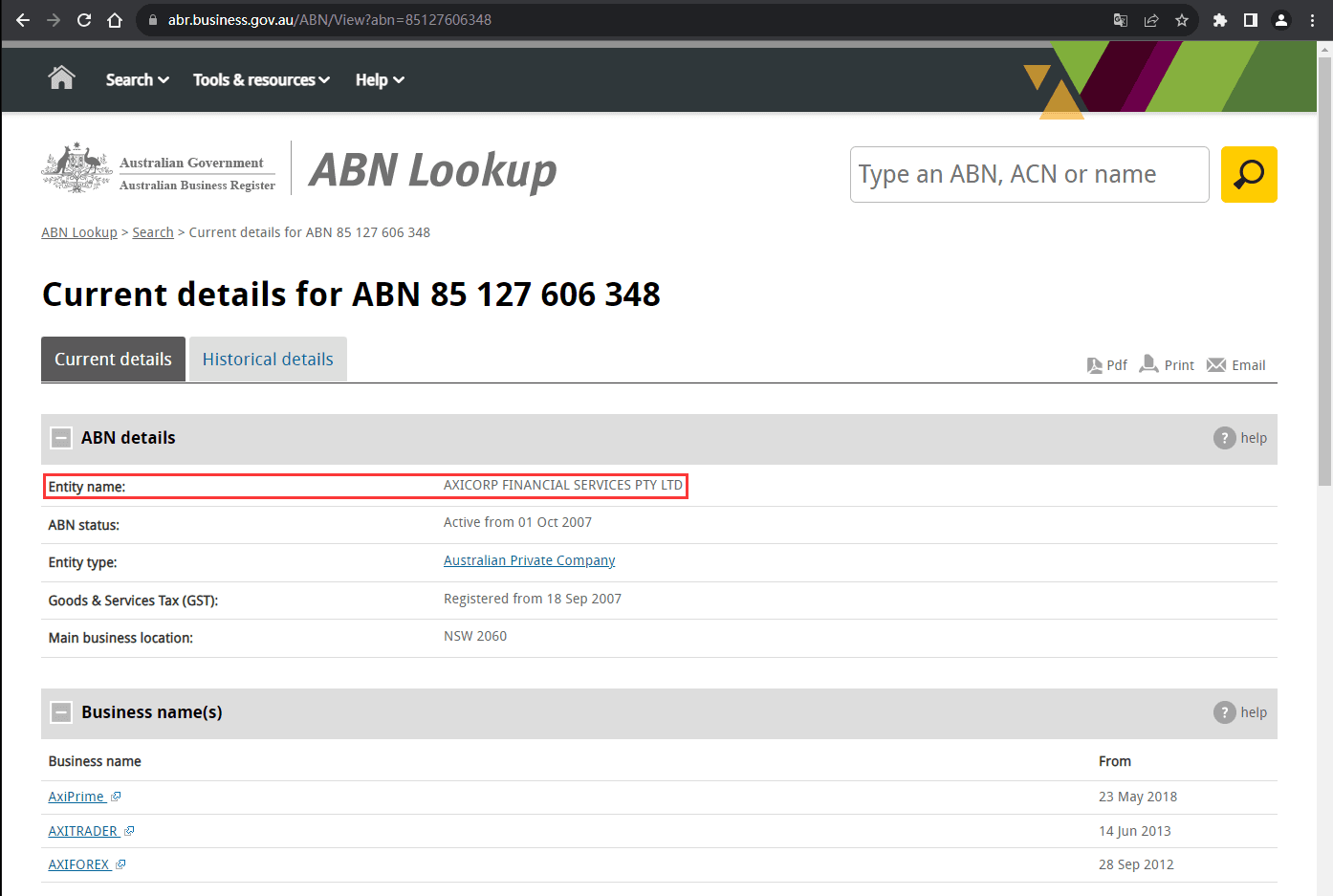Click the 'ABN status:' label

(84, 525)
